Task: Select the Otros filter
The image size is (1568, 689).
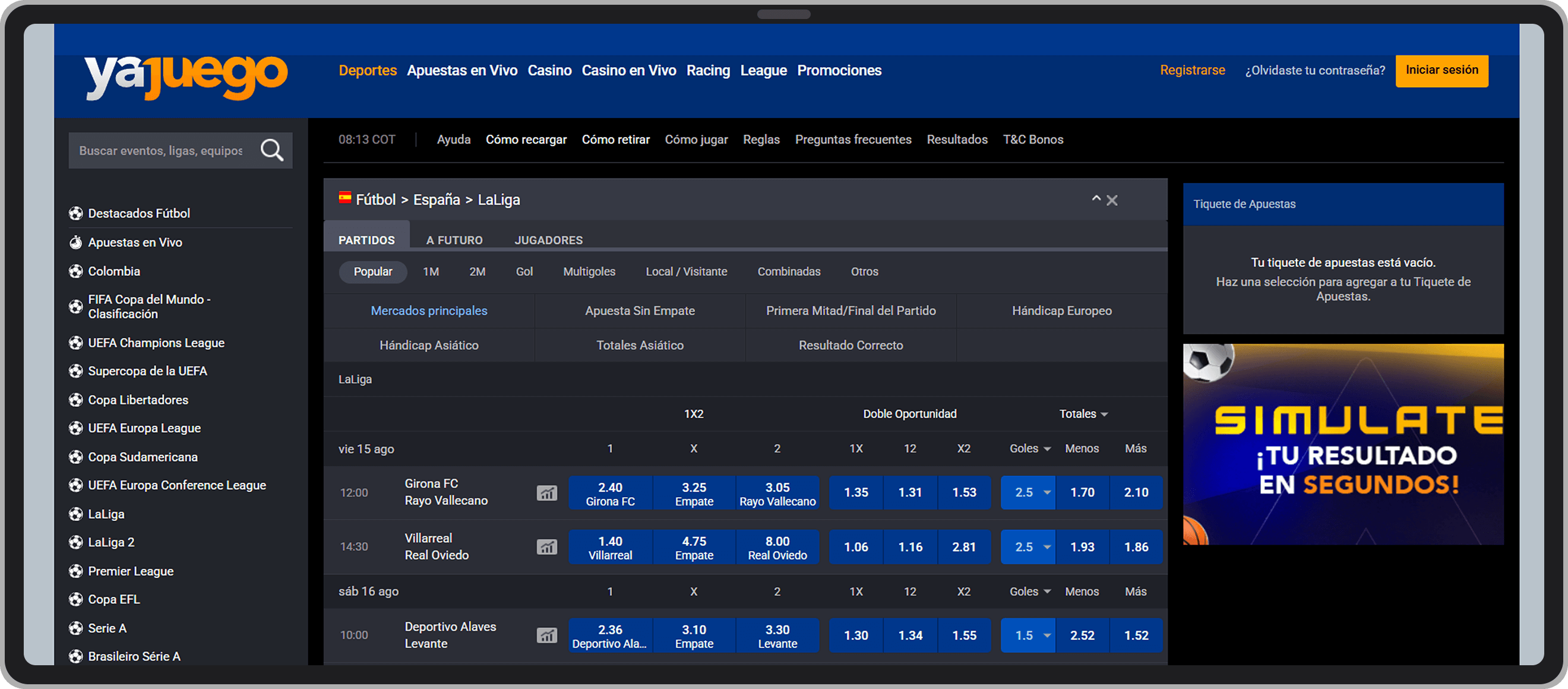Action: (x=864, y=271)
